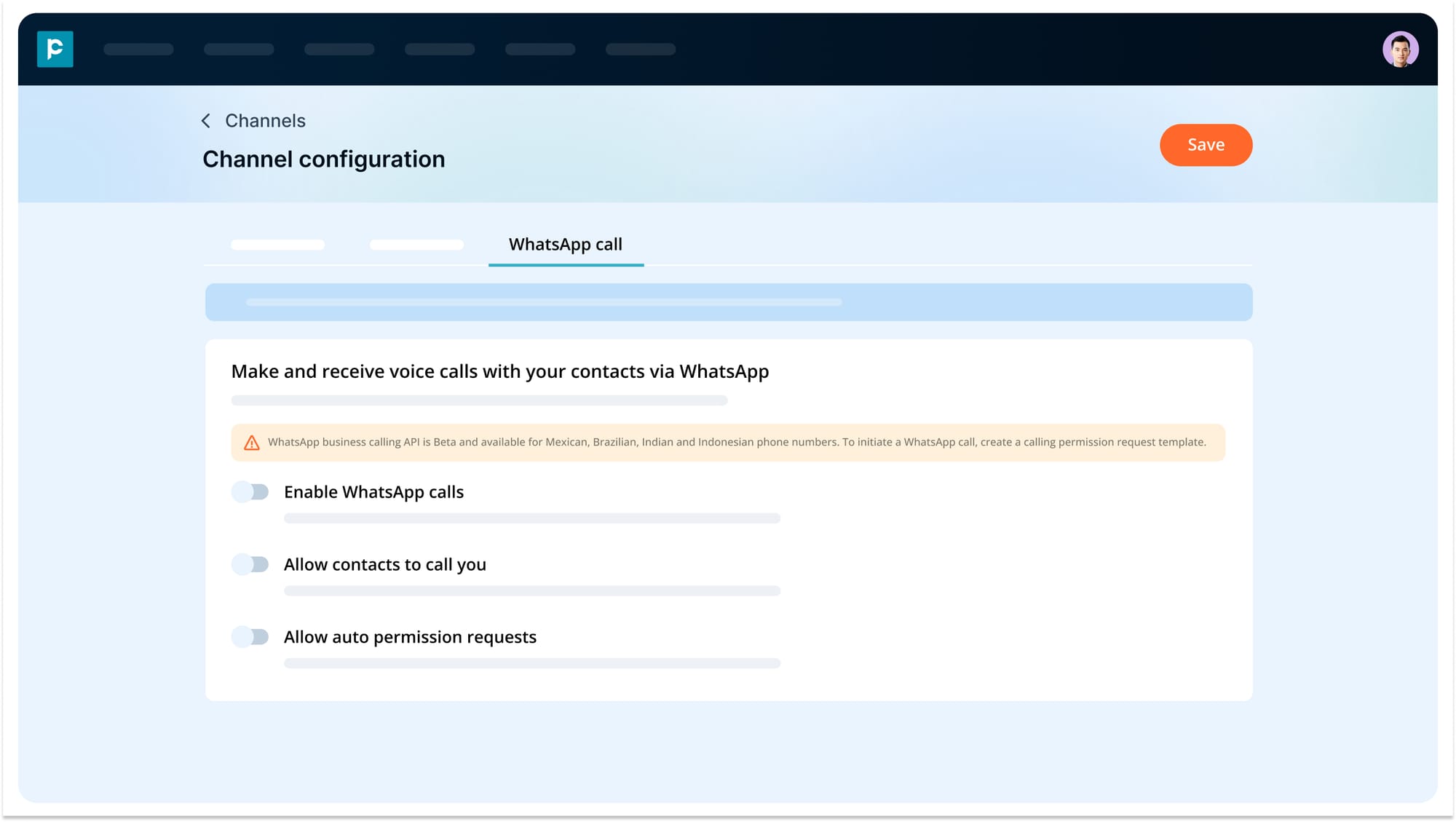
Task: Open the user profile avatar menu
Action: coord(1401,48)
